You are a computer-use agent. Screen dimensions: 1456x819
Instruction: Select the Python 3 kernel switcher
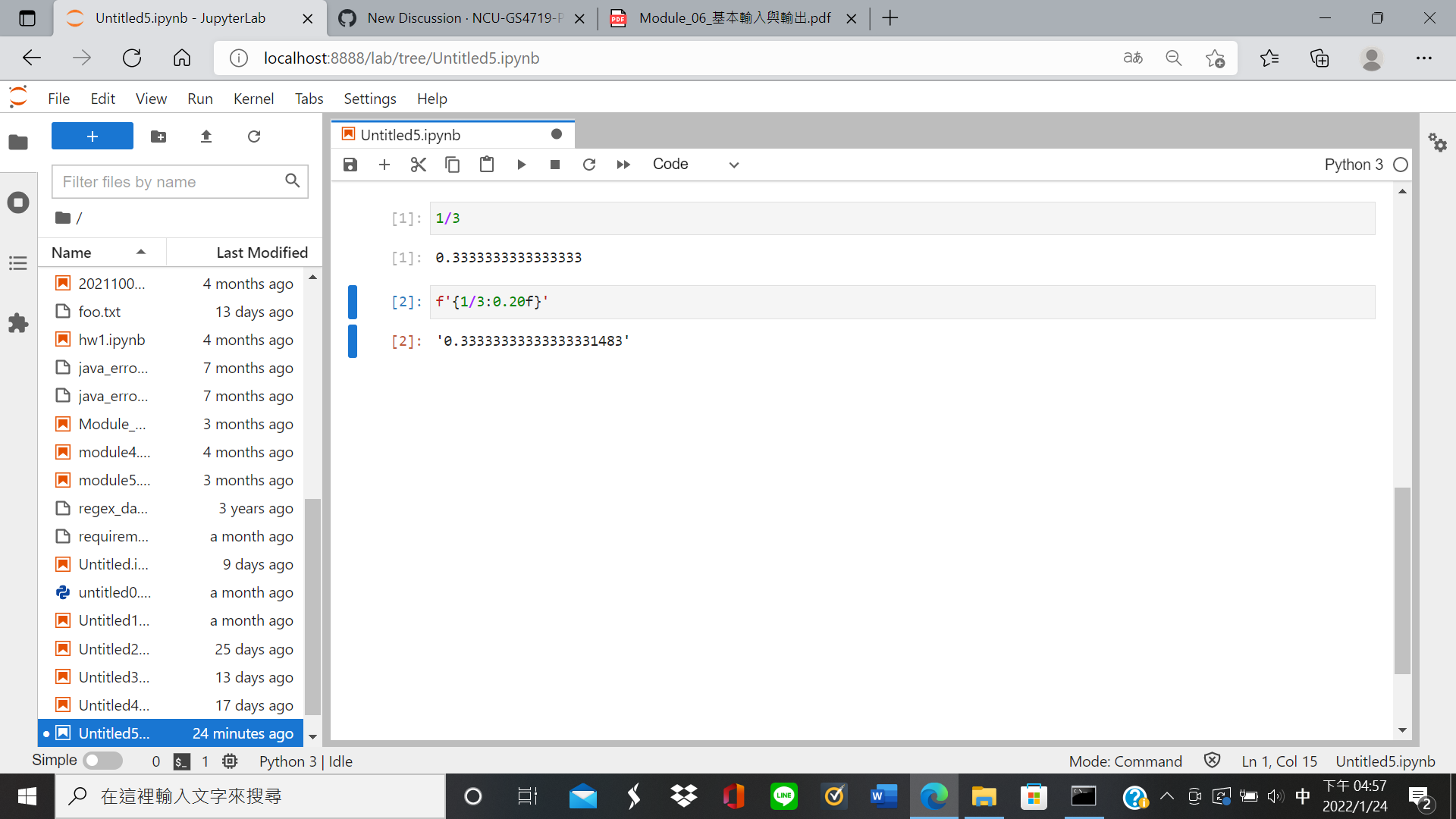click(x=1354, y=164)
